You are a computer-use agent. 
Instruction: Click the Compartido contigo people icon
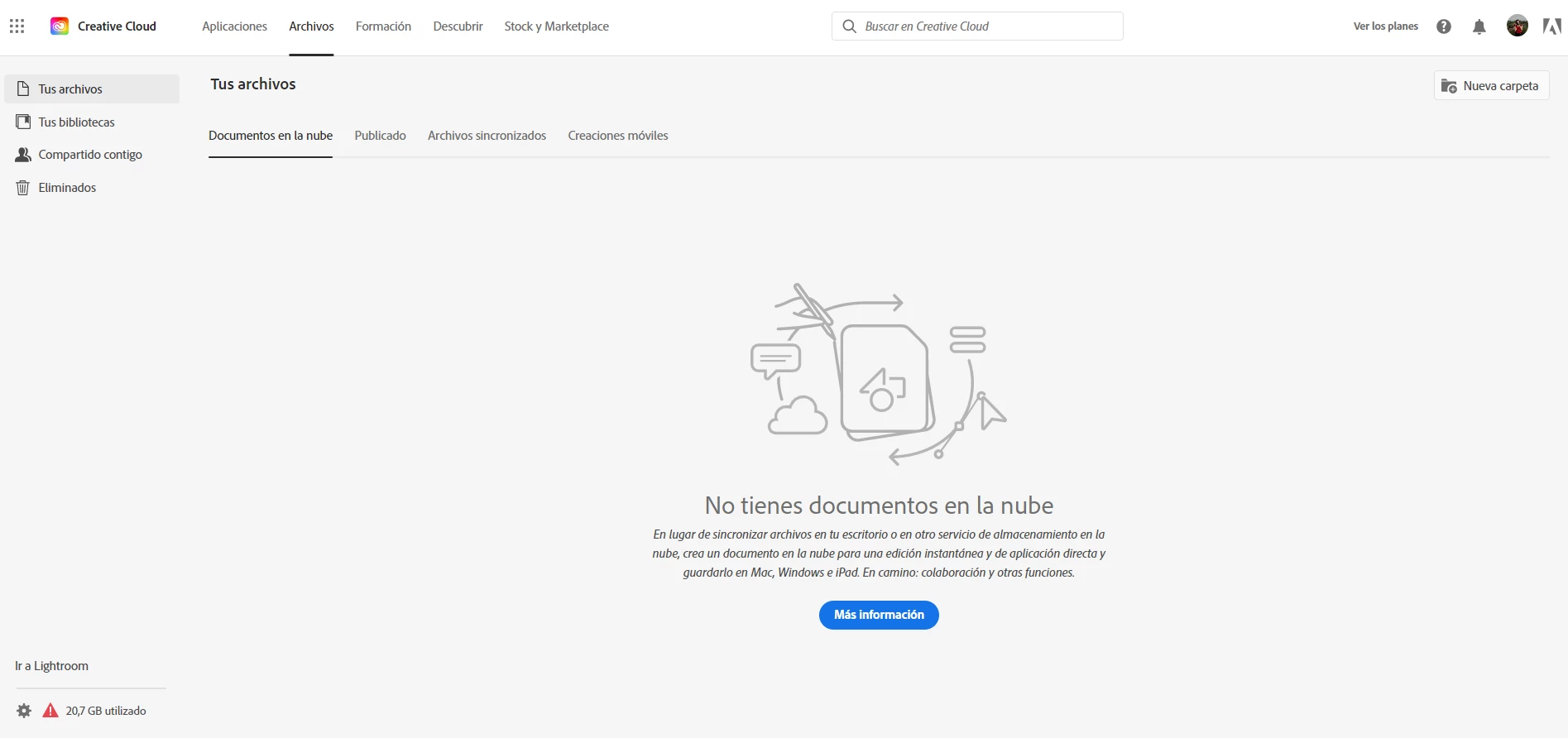point(23,155)
